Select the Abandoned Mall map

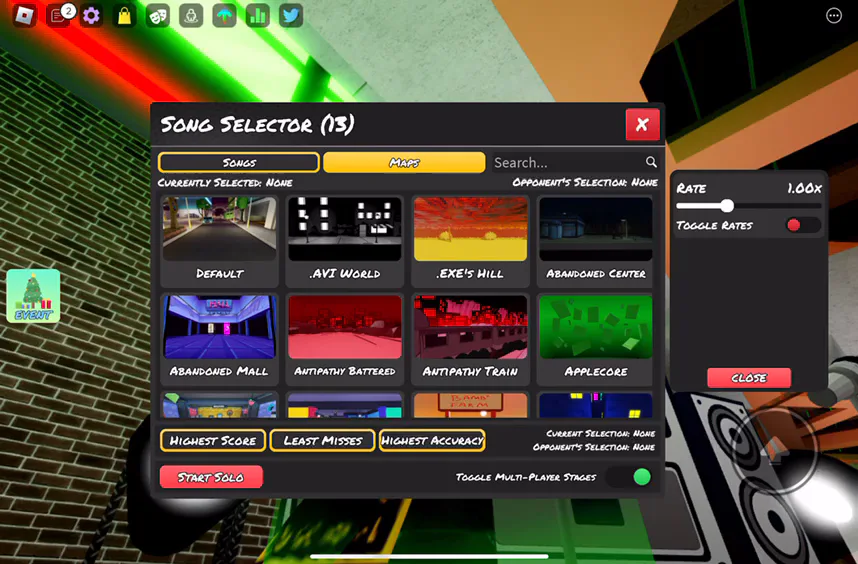pyautogui.click(x=219, y=339)
